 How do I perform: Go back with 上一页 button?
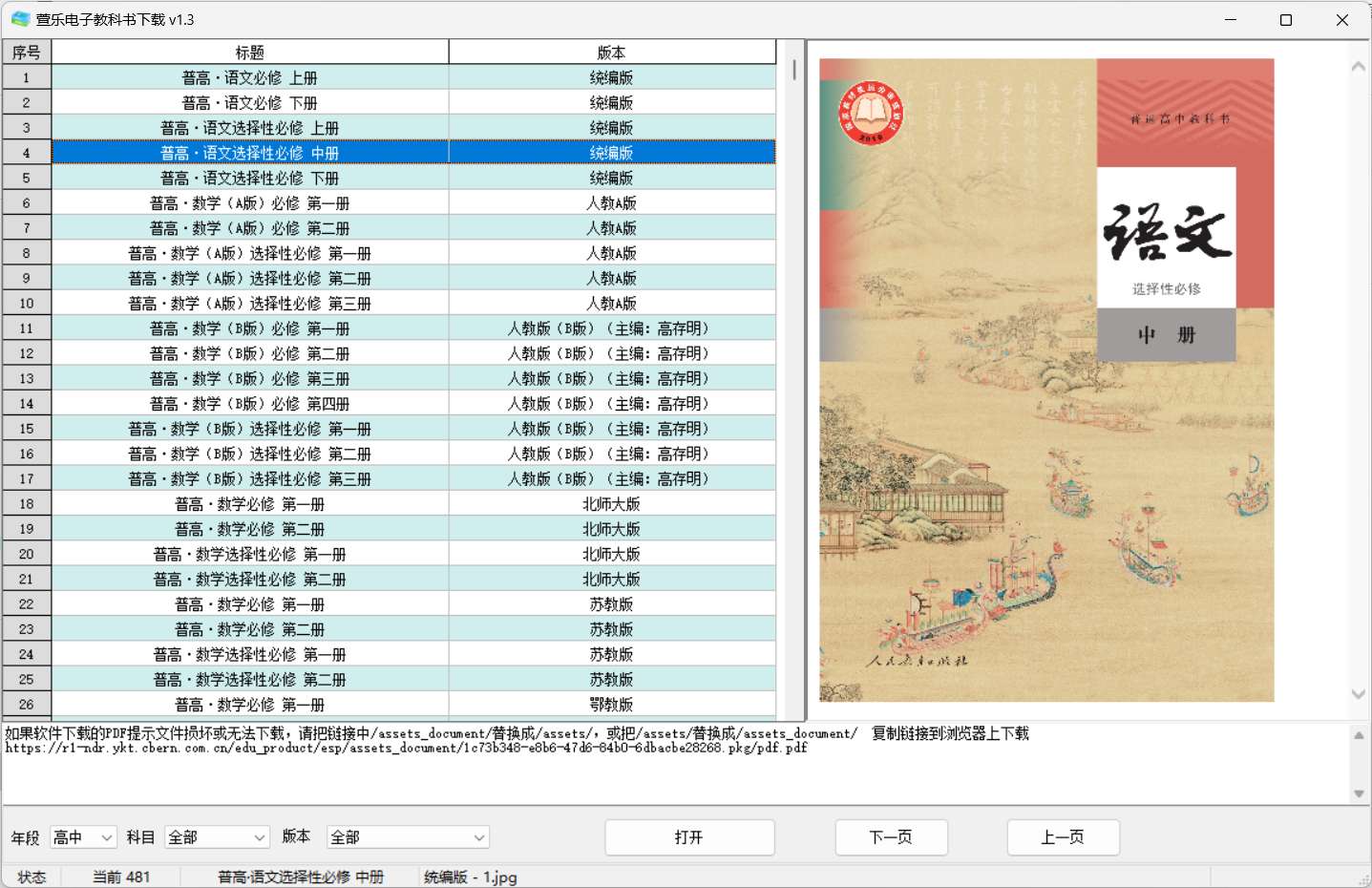pos(1063,837)
